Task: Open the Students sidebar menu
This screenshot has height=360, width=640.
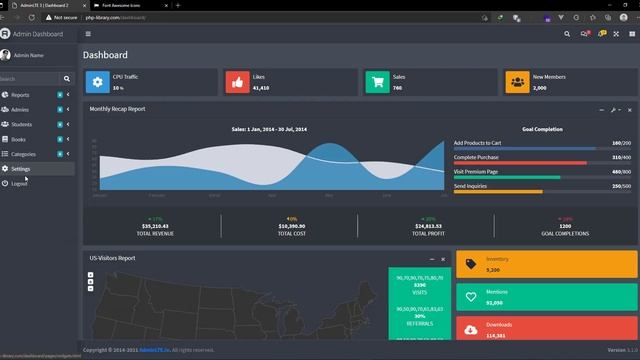Action: point(37,124)
